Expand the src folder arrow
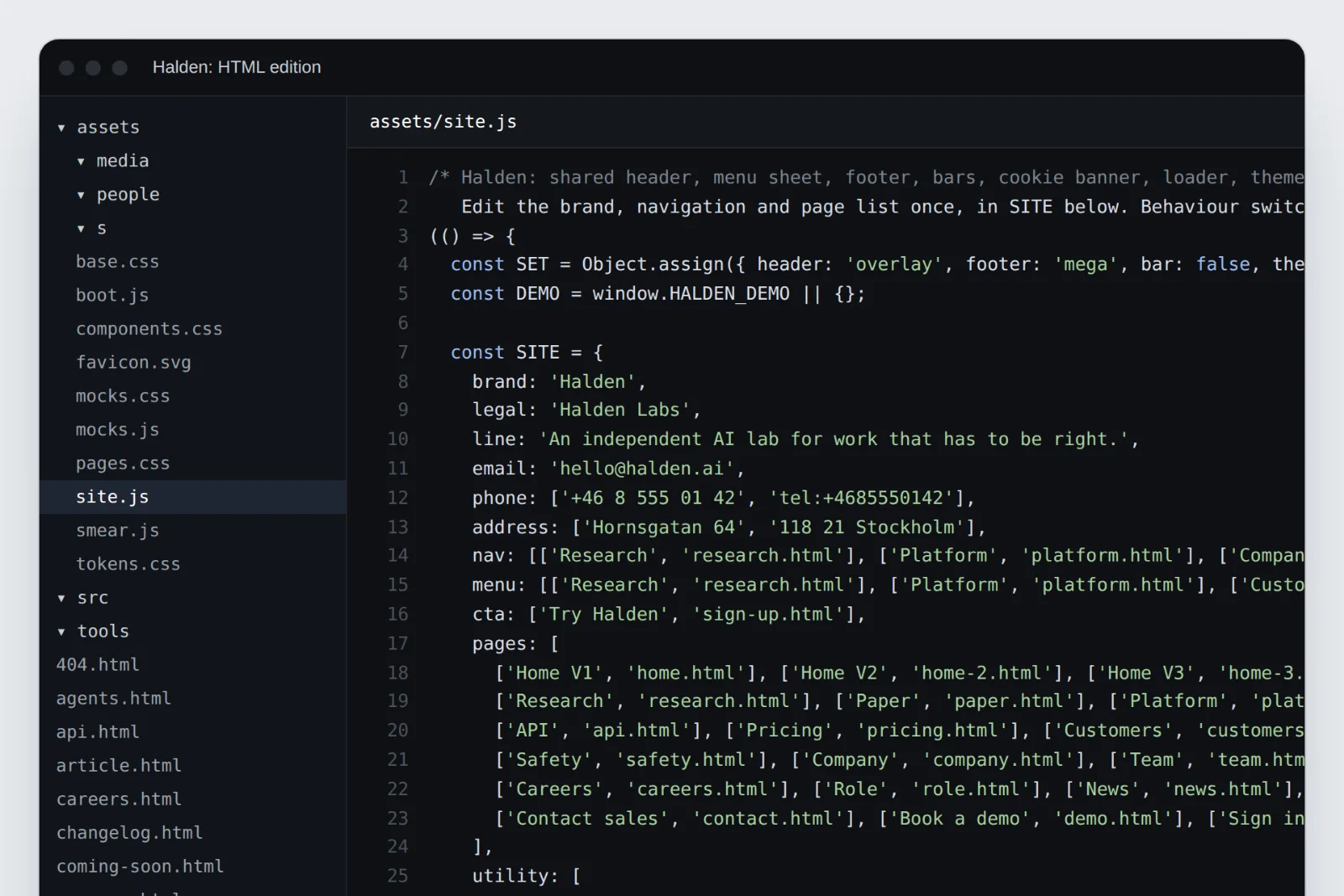 point(61,598)
